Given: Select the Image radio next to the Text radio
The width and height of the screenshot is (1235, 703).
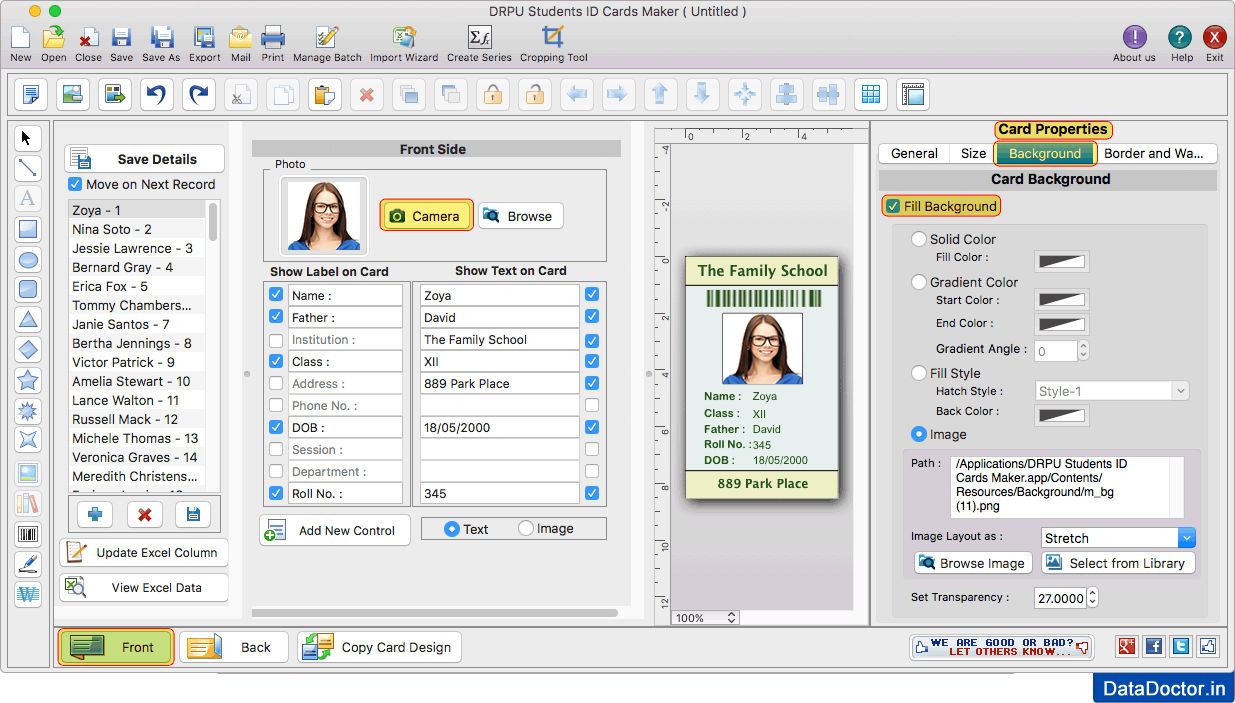Looking at the screenshot, I should (x=526, y=529).
